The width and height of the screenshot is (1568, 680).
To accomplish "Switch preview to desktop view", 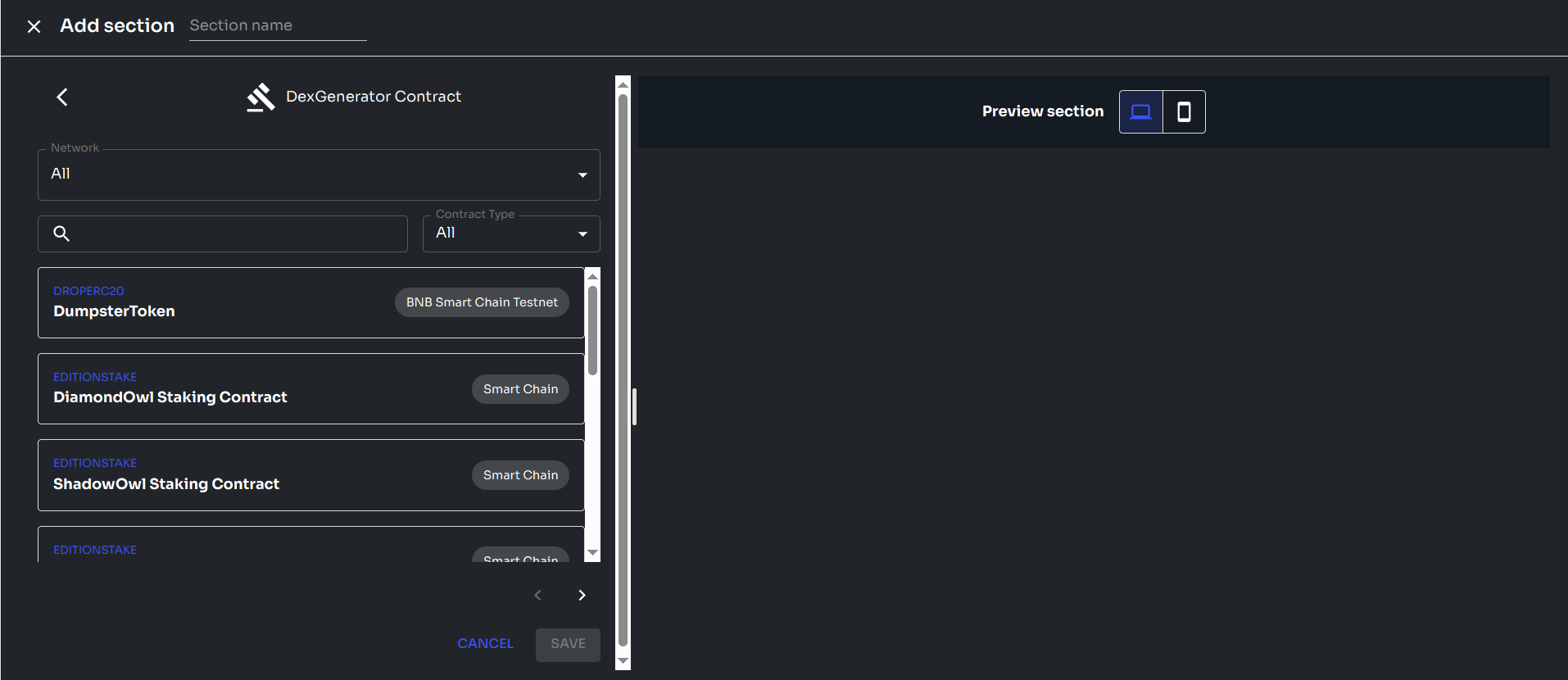I will 1140,112.
